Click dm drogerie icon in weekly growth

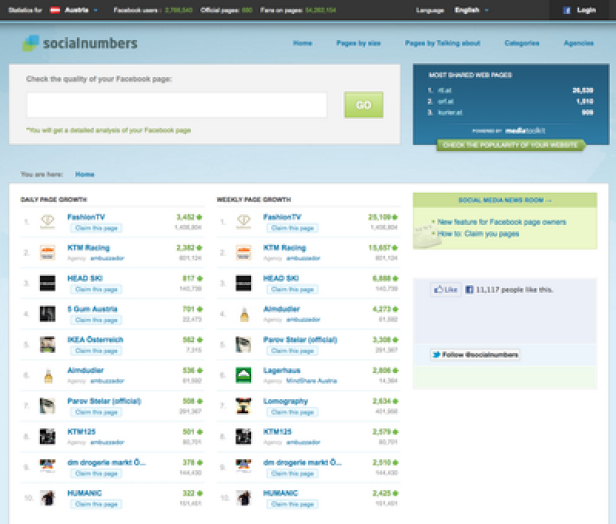pyautogui.click(x=244, y=467)
